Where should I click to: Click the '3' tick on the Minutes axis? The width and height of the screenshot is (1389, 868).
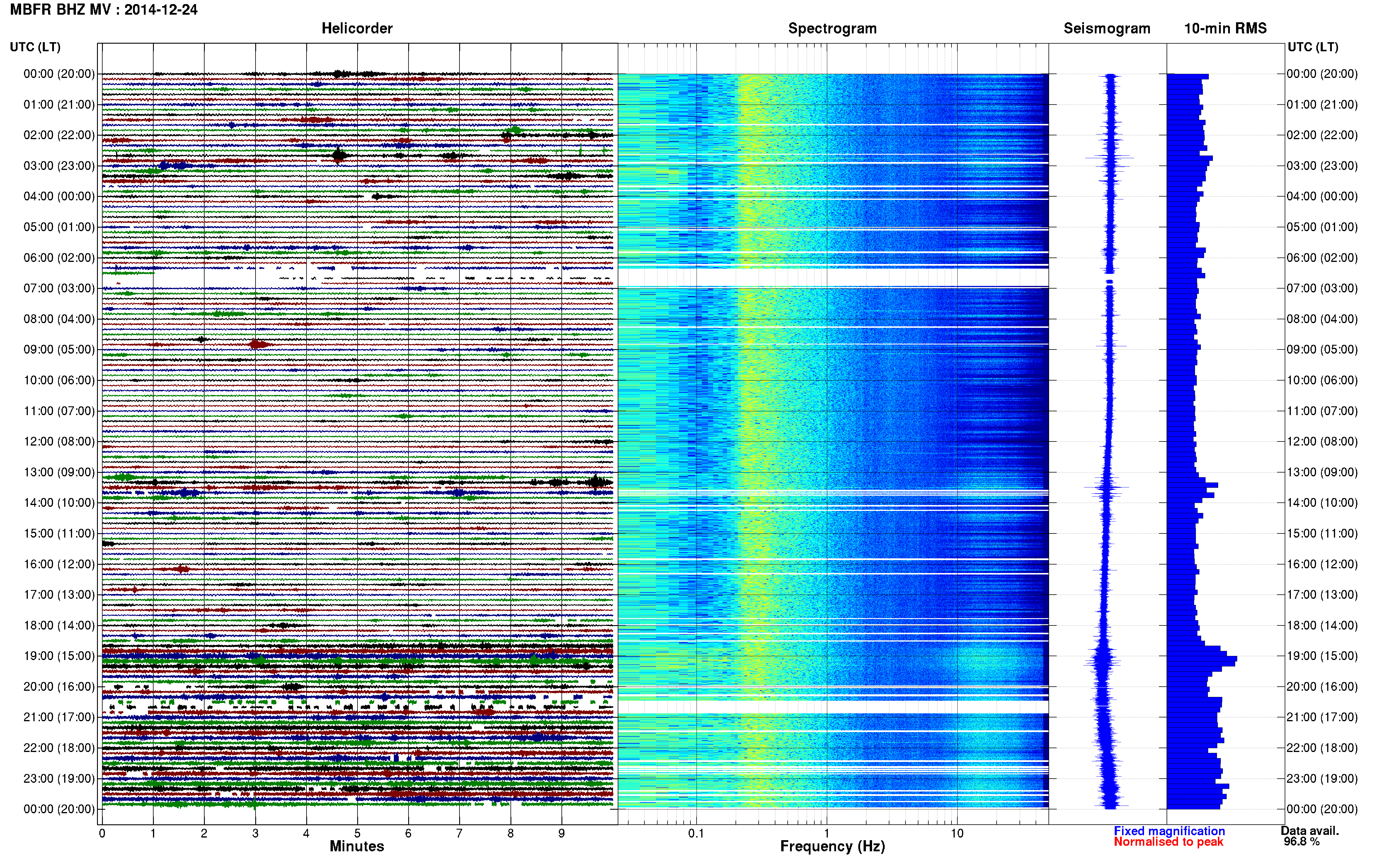[255, 833]
